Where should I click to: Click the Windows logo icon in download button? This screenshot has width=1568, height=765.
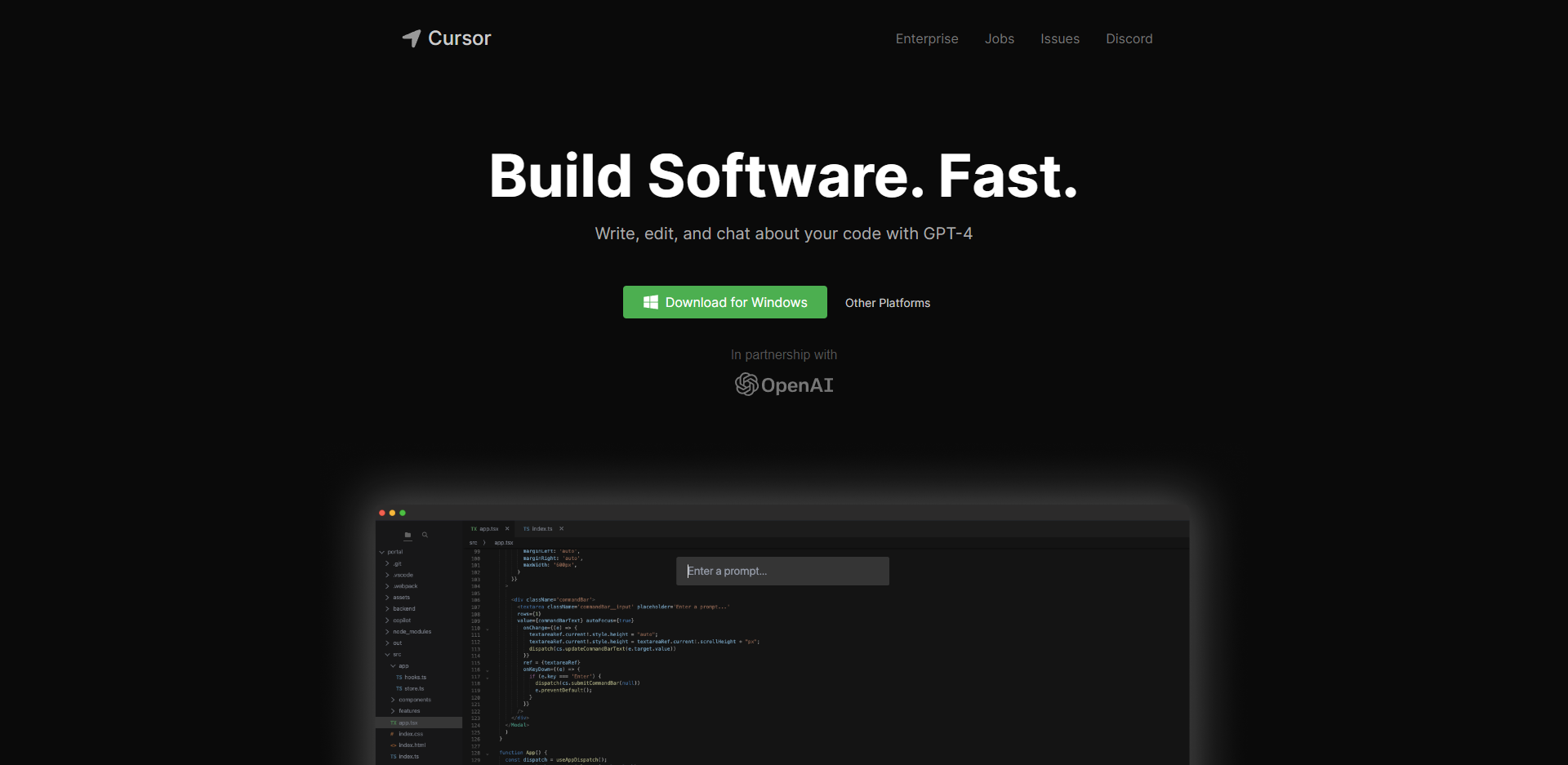(x=651, y=302)
